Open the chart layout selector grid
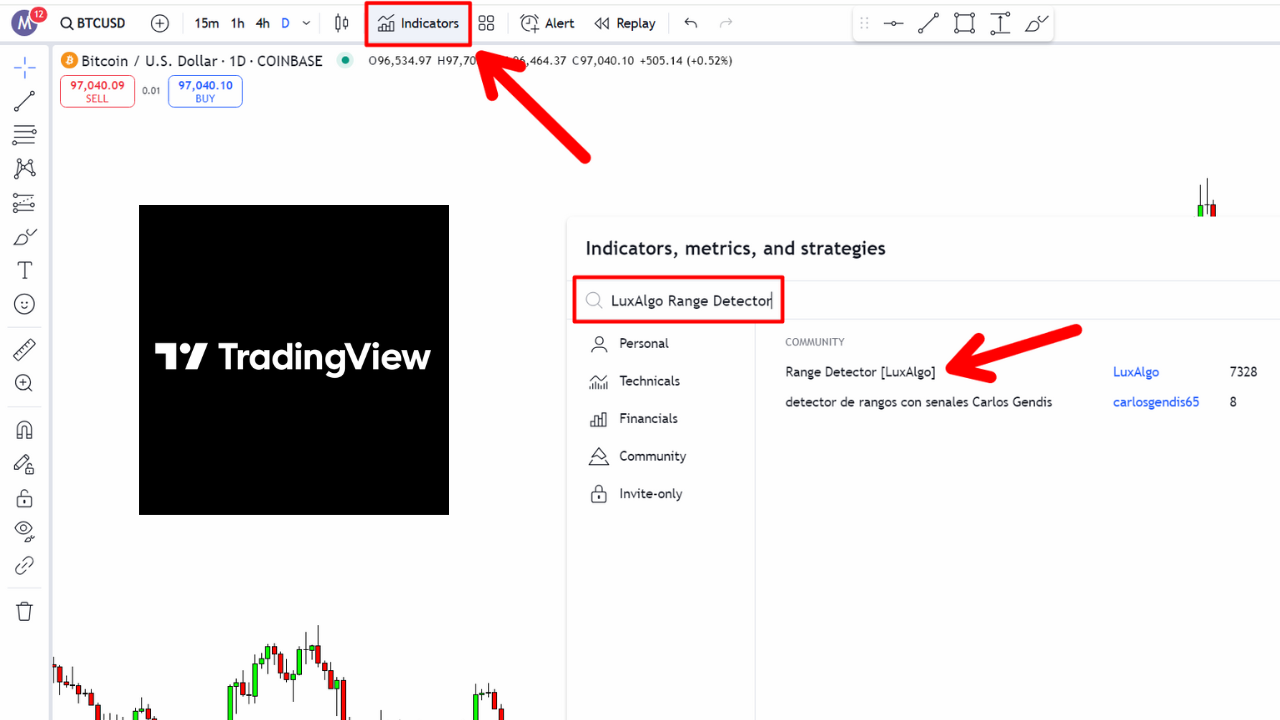This screenshot has height=720, width=1280. point(487,22)
